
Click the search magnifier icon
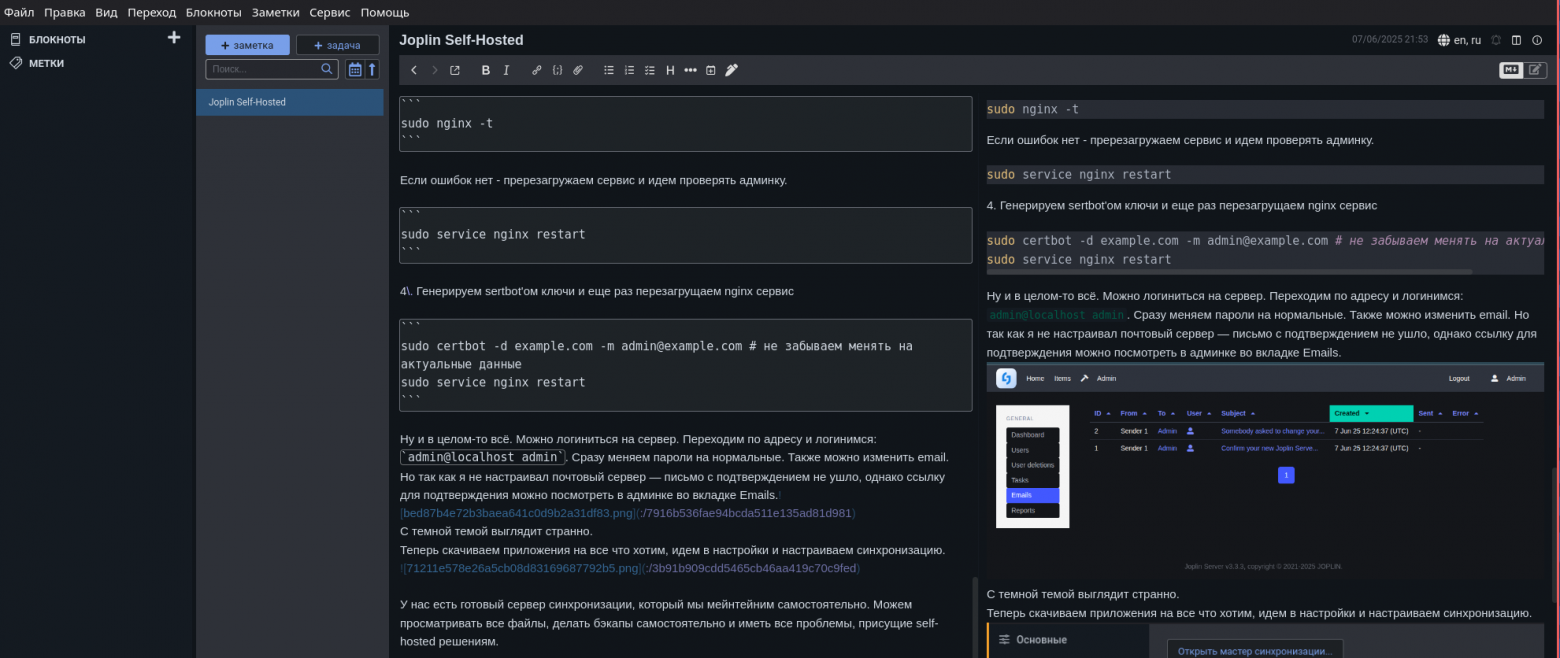[x=328, y=69]
